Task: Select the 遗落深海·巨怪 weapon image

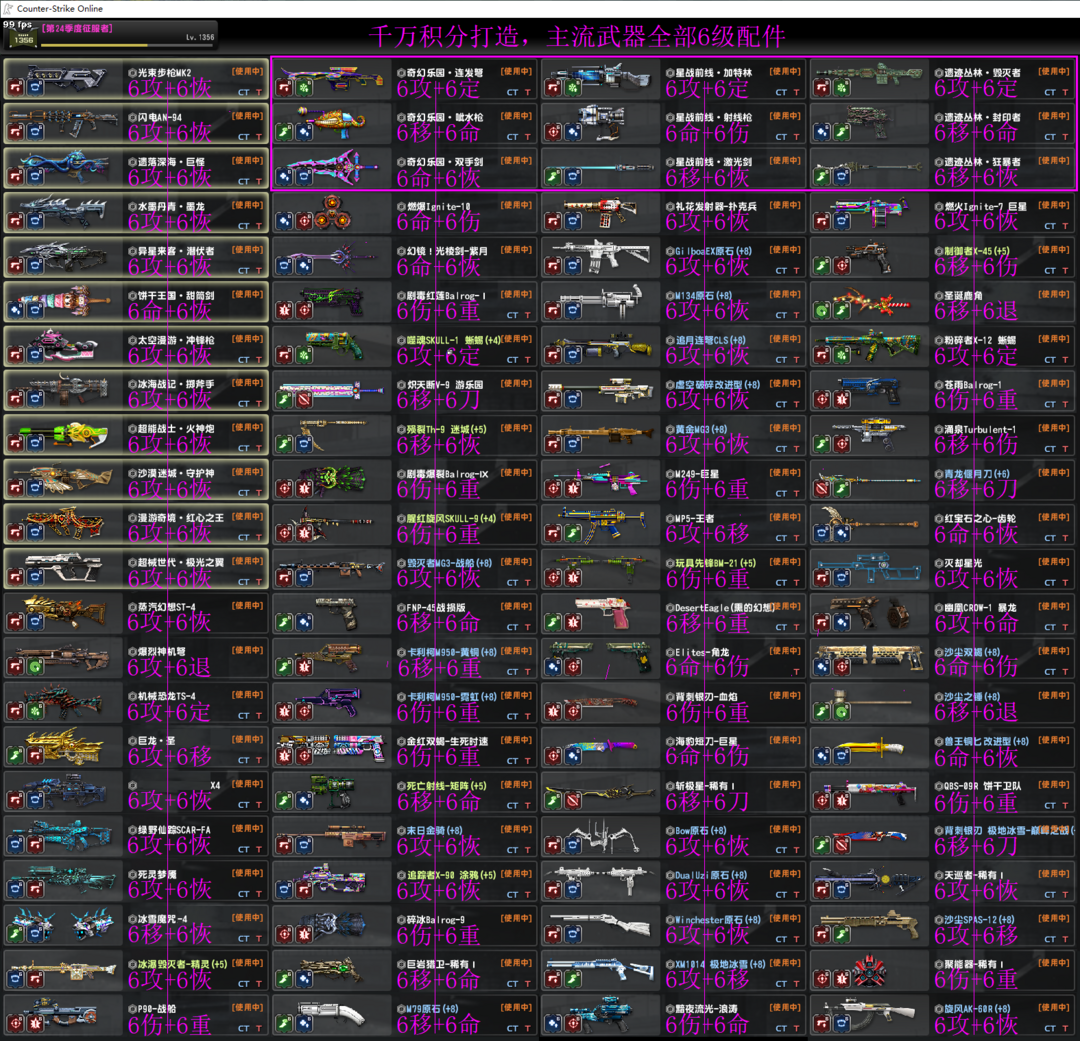Action: pos(65,166)
